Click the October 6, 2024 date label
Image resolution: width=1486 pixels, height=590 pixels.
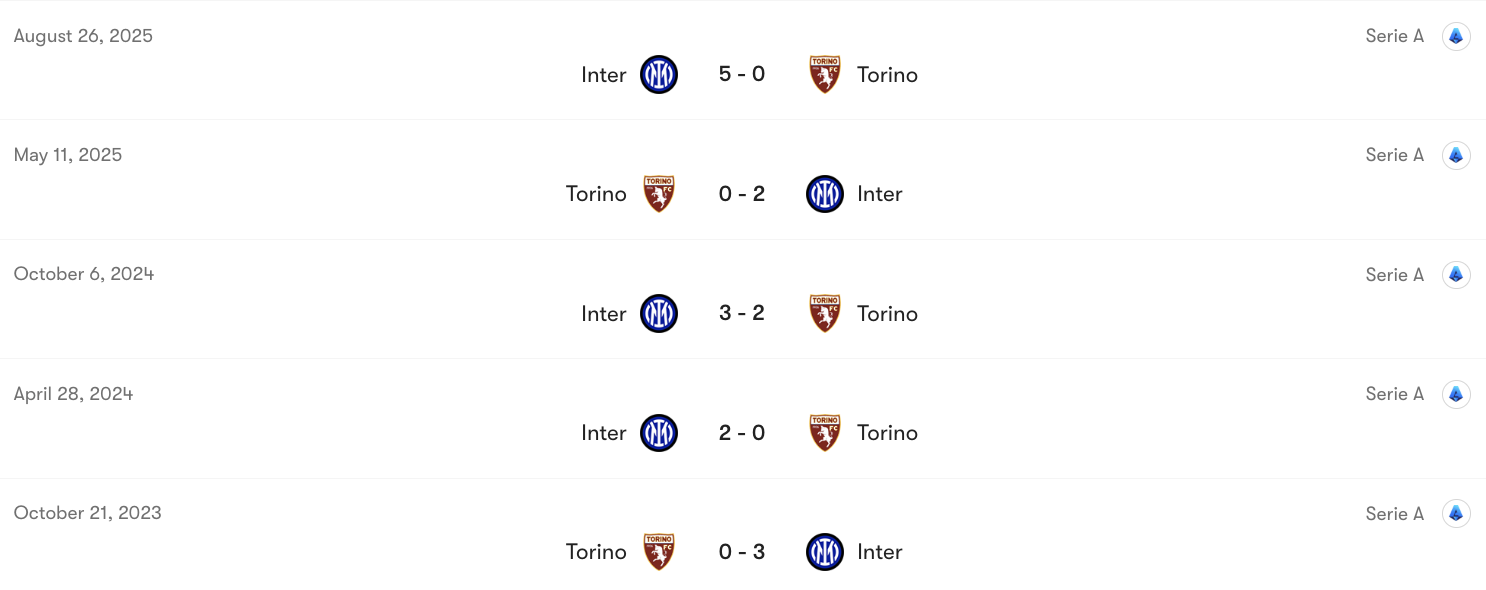[83, 274]
